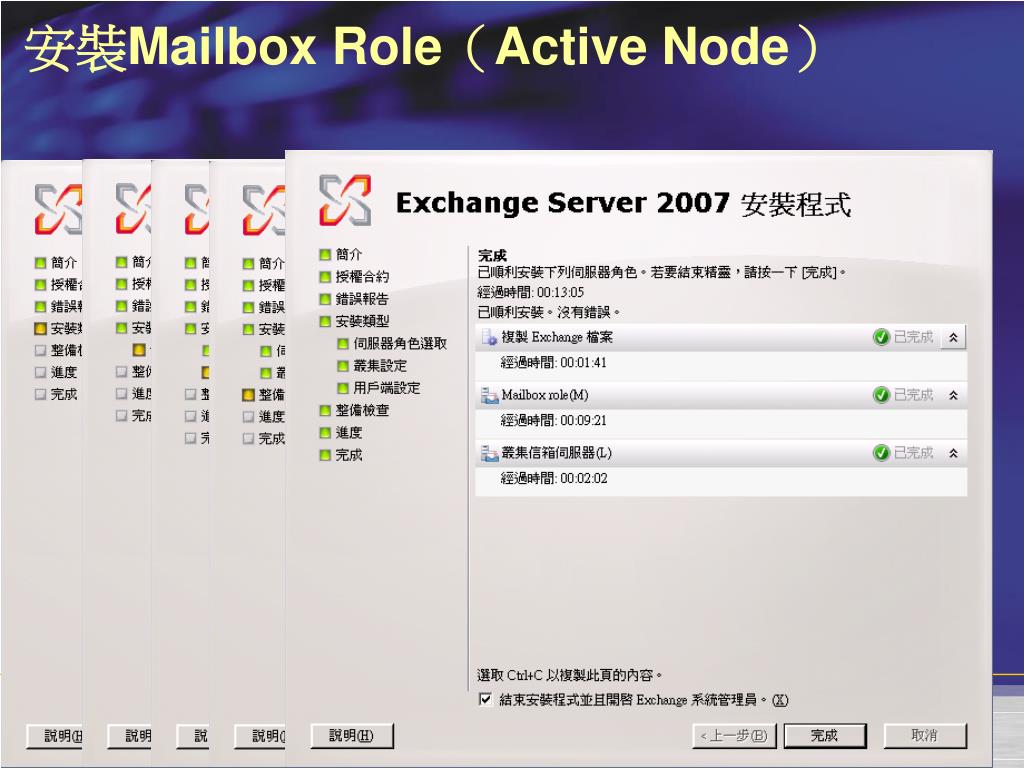Click 說明 button in fourth background window
Viewport: 1024px width, 768px height.
pyautogui.click(x=260, y=736)
